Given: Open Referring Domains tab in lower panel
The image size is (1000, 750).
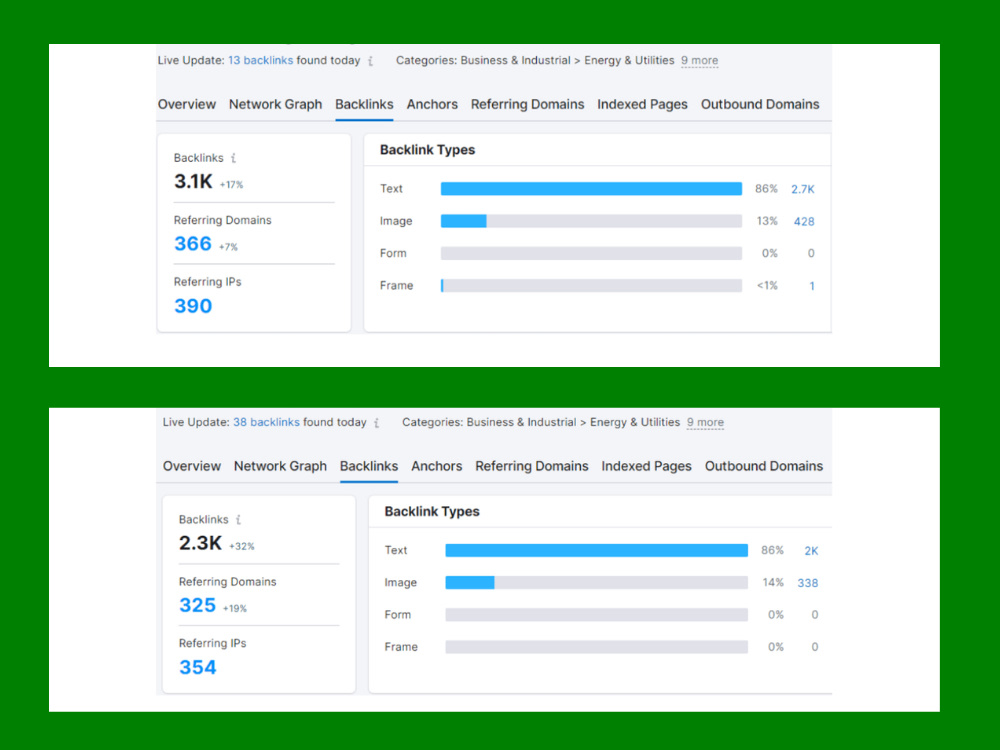Looking at the screenshot, I should pyautogui.click(x=532, y=466).
